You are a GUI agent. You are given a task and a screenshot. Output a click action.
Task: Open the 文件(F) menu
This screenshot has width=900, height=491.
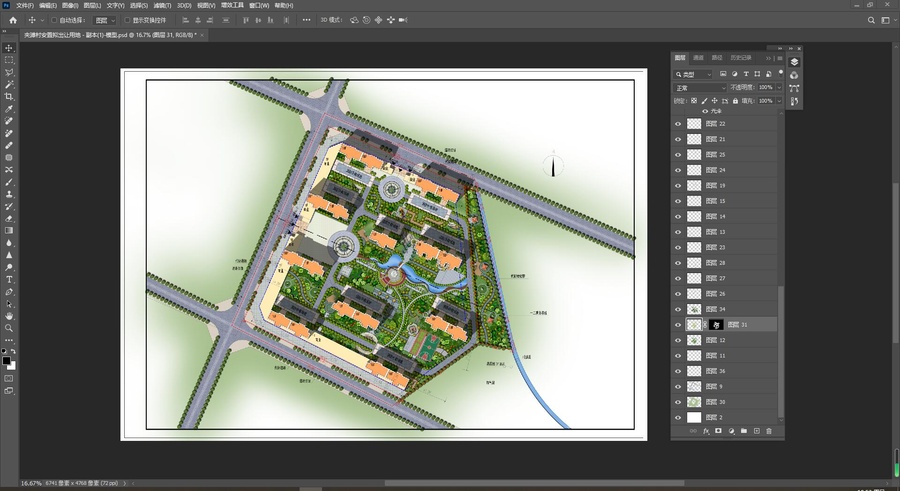pyautogui.click(x=25, y=5)
